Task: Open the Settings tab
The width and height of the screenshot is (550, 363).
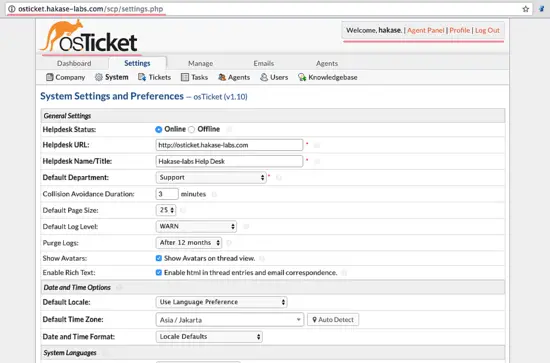Action: [x=137, y=63]
